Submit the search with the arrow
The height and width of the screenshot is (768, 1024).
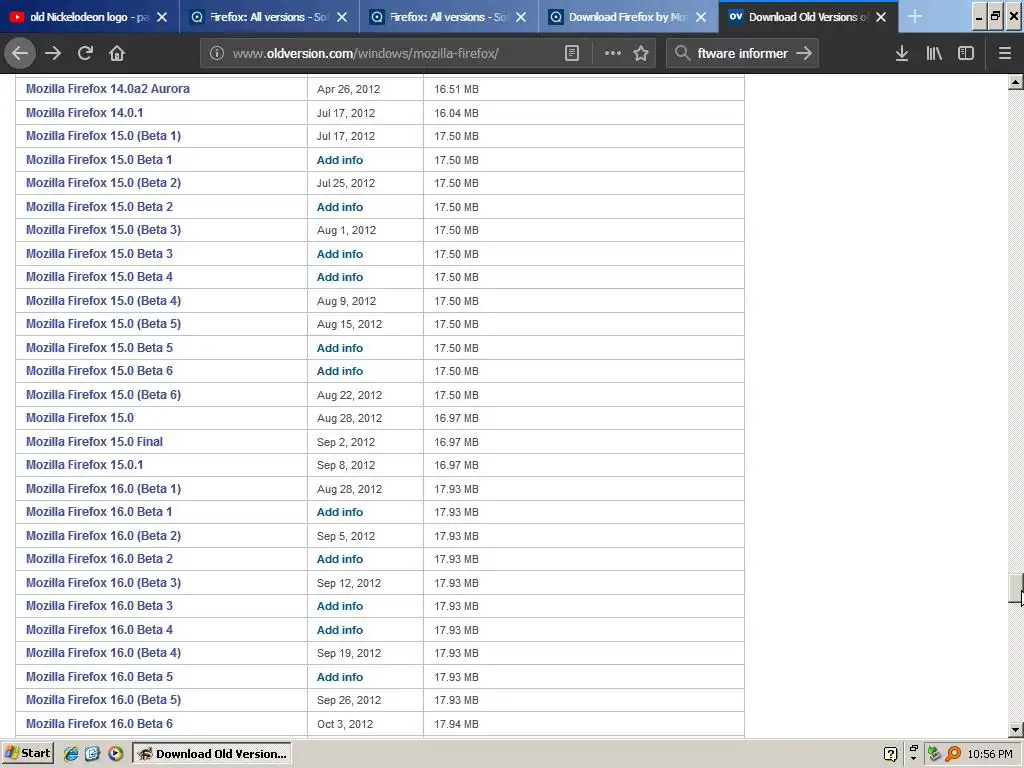804,53
